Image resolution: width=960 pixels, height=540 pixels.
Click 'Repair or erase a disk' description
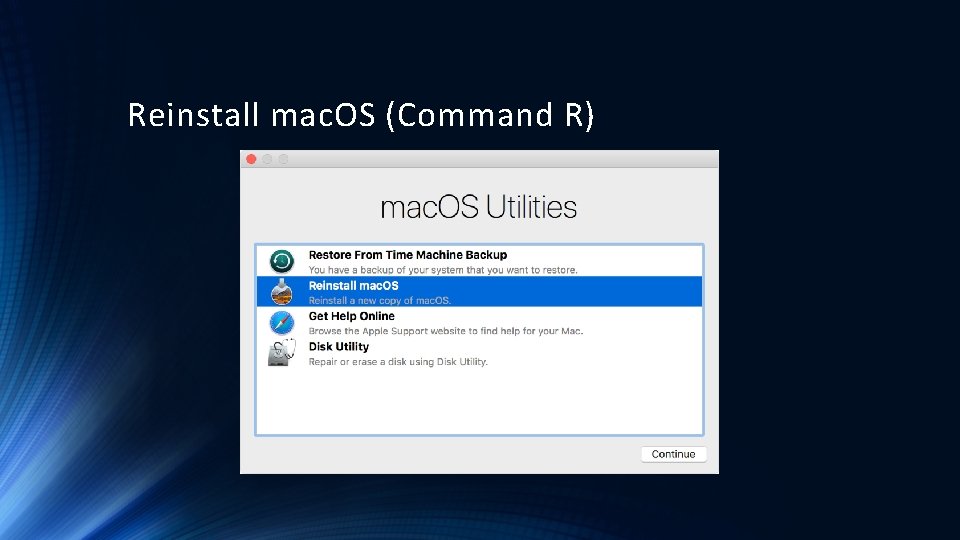click(x=398, y=362)
